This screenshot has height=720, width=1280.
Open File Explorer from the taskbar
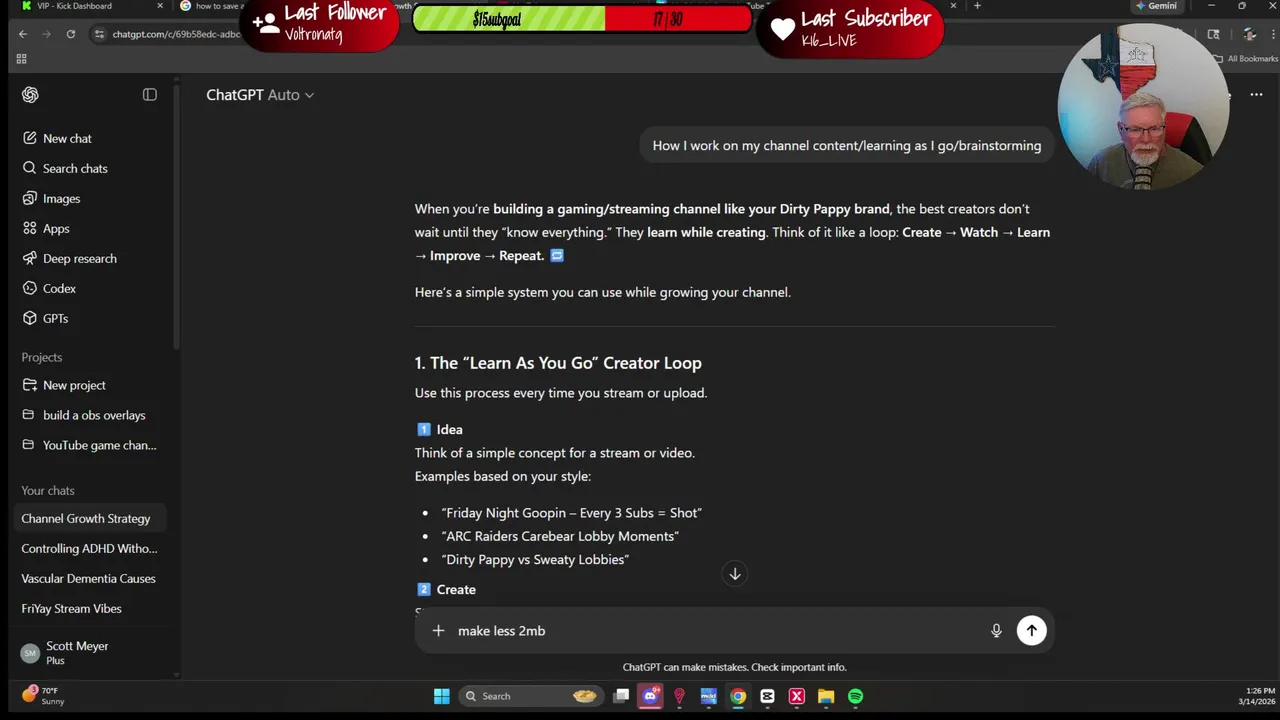pyautogui.click(x=826, y=696)
